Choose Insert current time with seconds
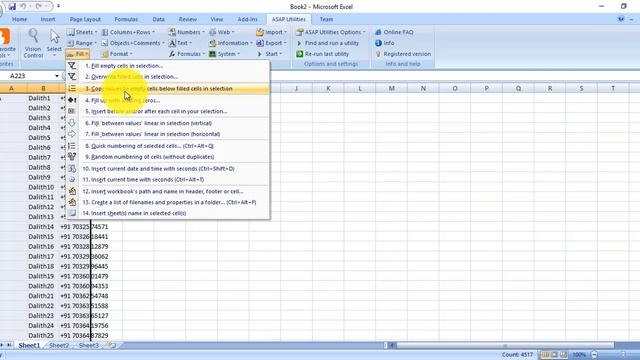 (167, 180)
